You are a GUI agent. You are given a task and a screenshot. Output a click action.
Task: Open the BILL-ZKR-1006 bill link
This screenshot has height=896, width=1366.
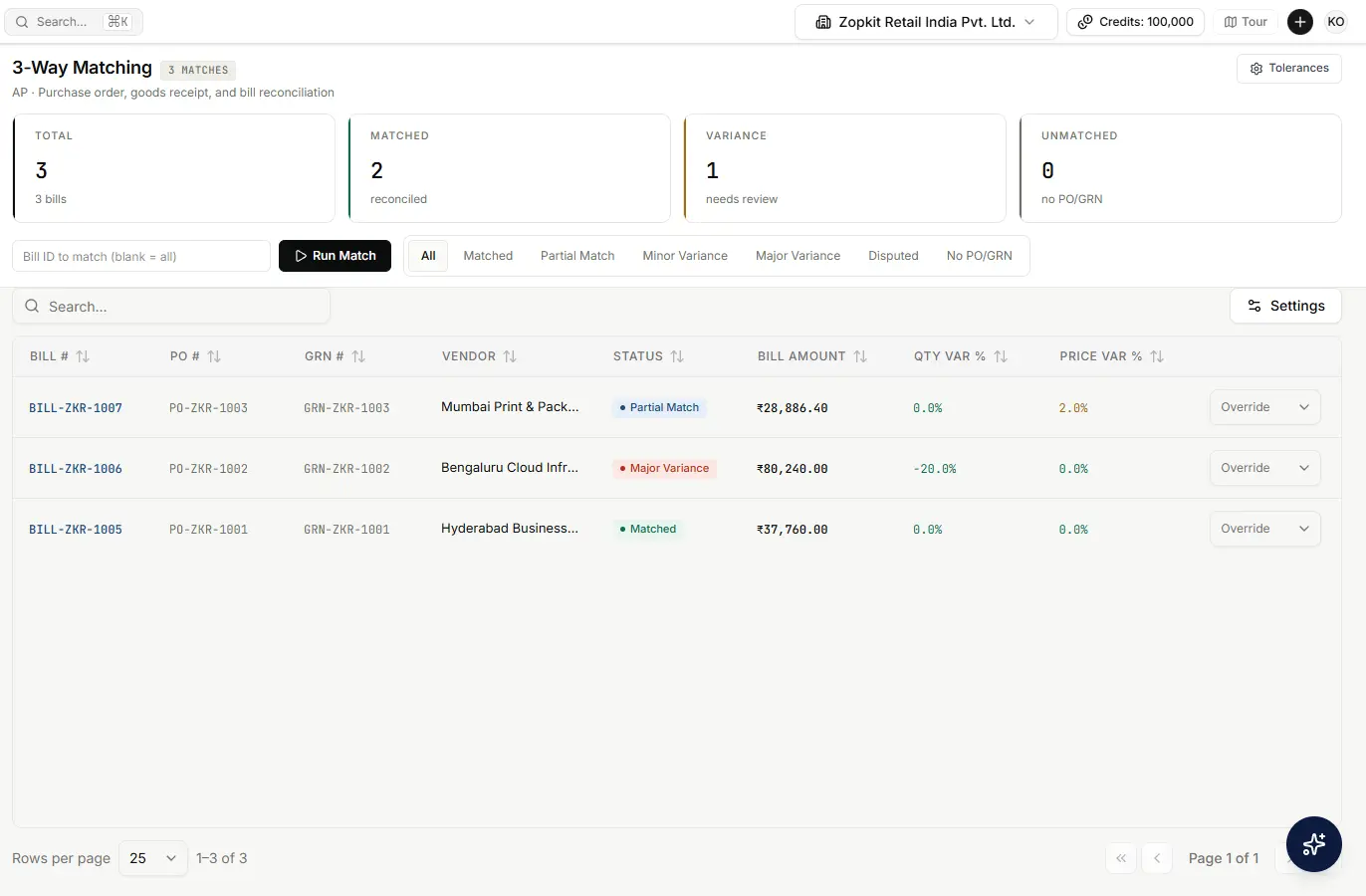pos(76,469)
